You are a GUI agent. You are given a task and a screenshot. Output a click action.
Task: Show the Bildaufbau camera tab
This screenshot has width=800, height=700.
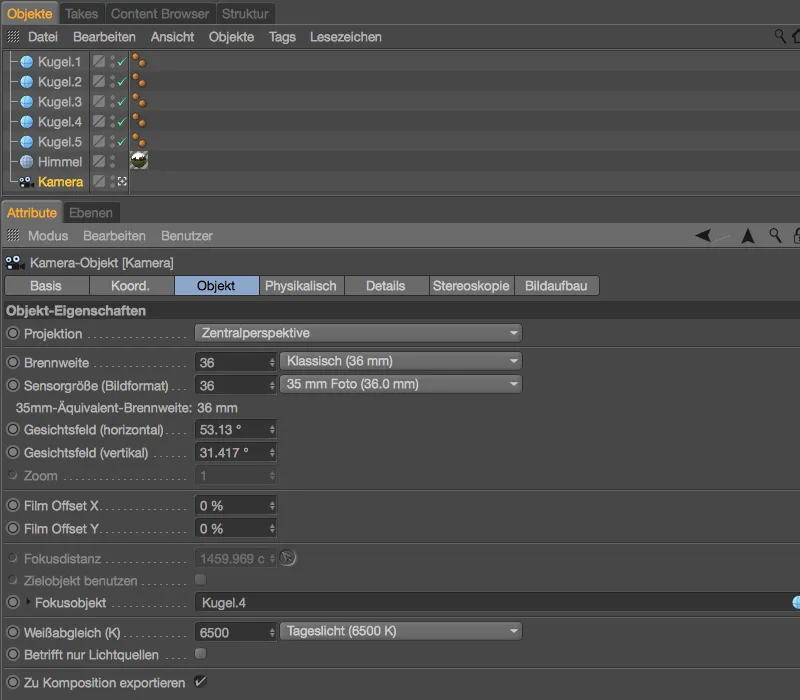tap(557, 286)
